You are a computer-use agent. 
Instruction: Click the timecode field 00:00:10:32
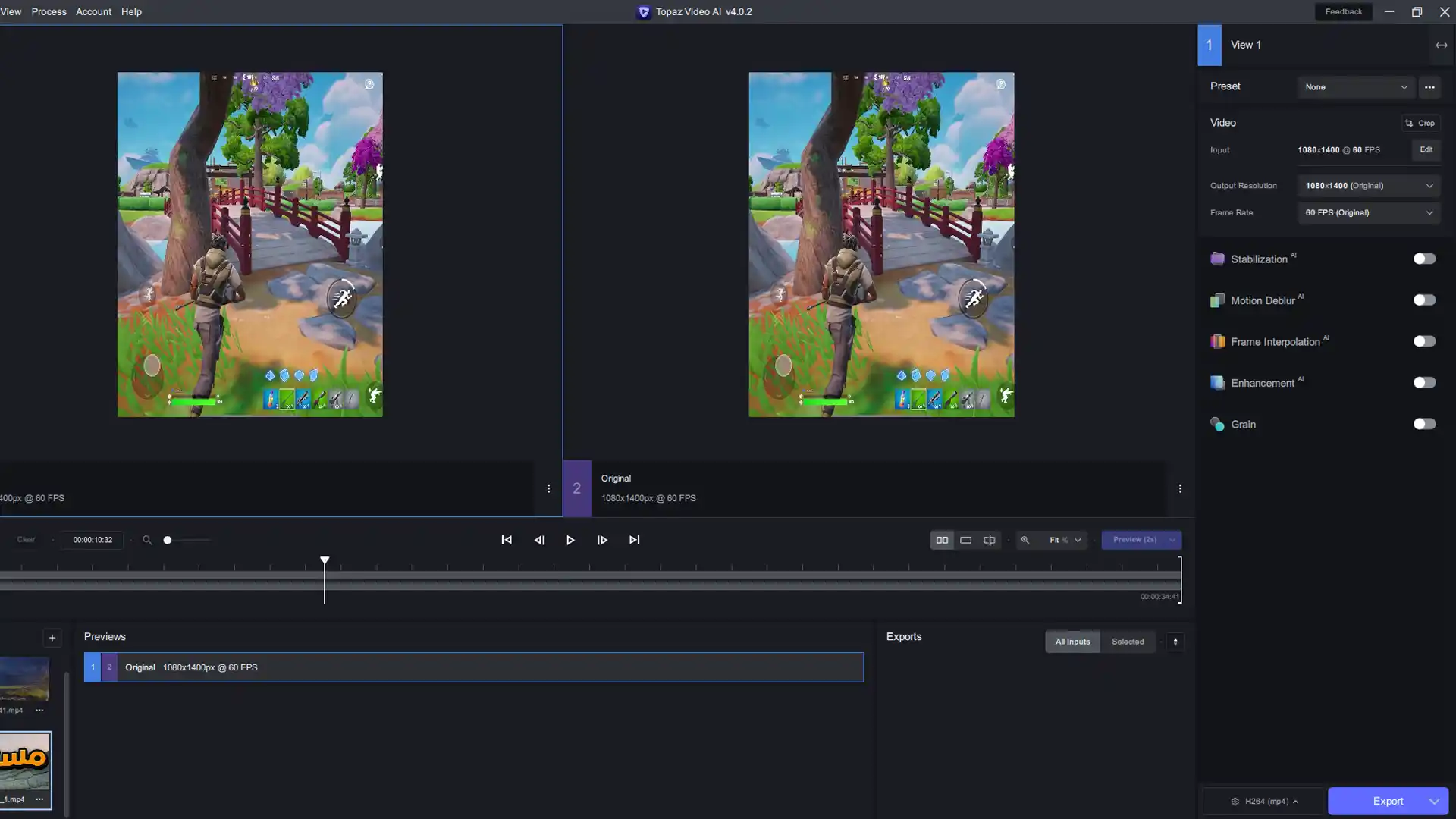tap(93, 540)
